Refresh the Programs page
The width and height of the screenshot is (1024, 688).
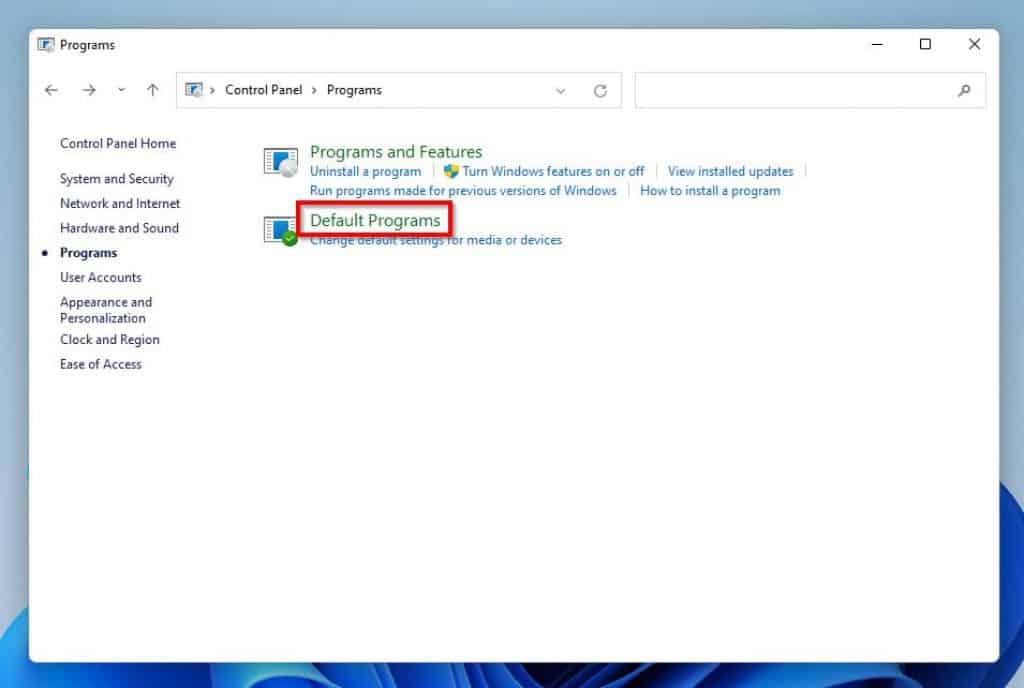(600, 91)
